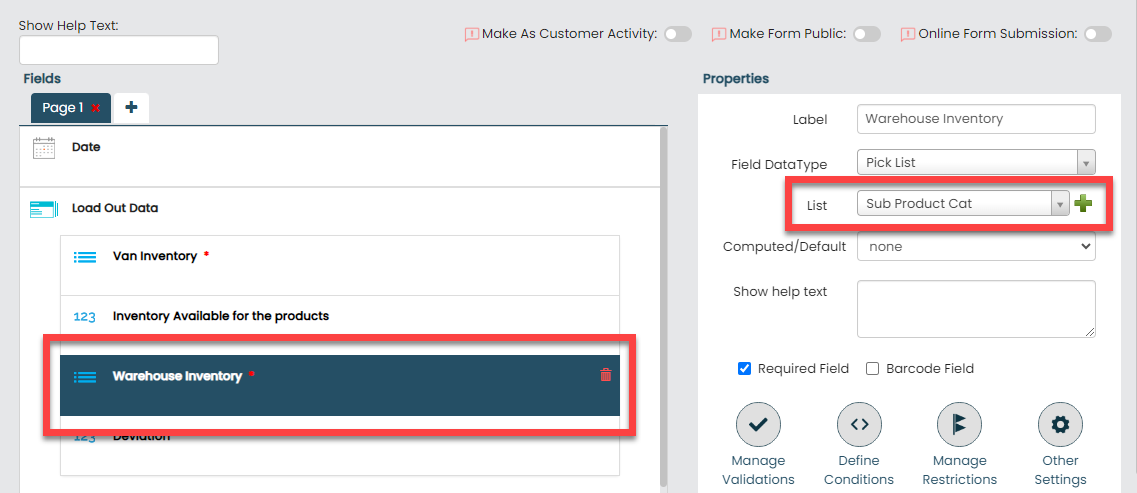Image resolution: width=1137 pixels, height=493 pixels.
Task: Open the Computed/Default dropdown
Action: click(975, 246)
